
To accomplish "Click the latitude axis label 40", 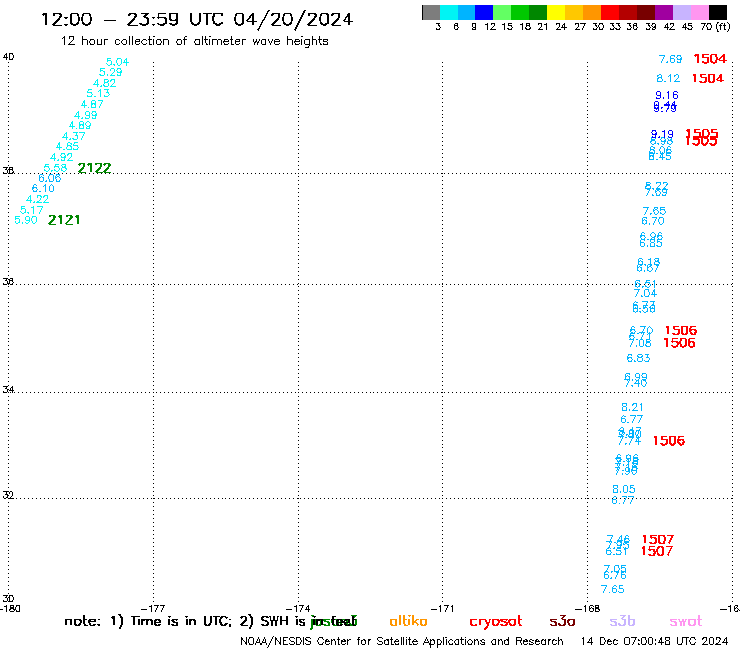I will click(x=8, y=57).
